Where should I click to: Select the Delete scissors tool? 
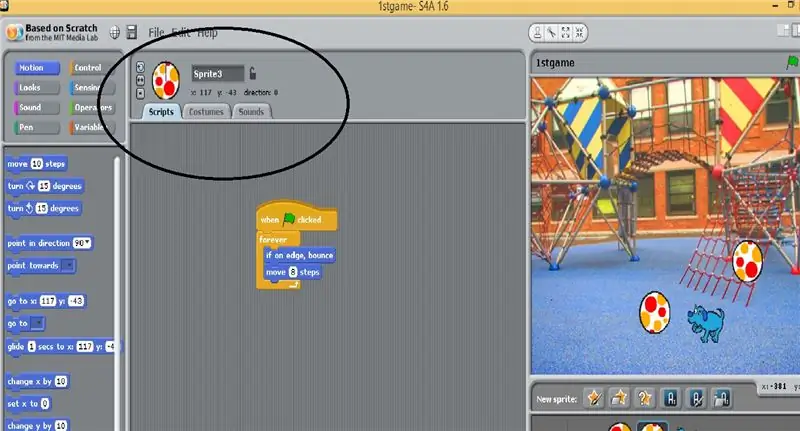pyautogui.click(x=552, y=33)
